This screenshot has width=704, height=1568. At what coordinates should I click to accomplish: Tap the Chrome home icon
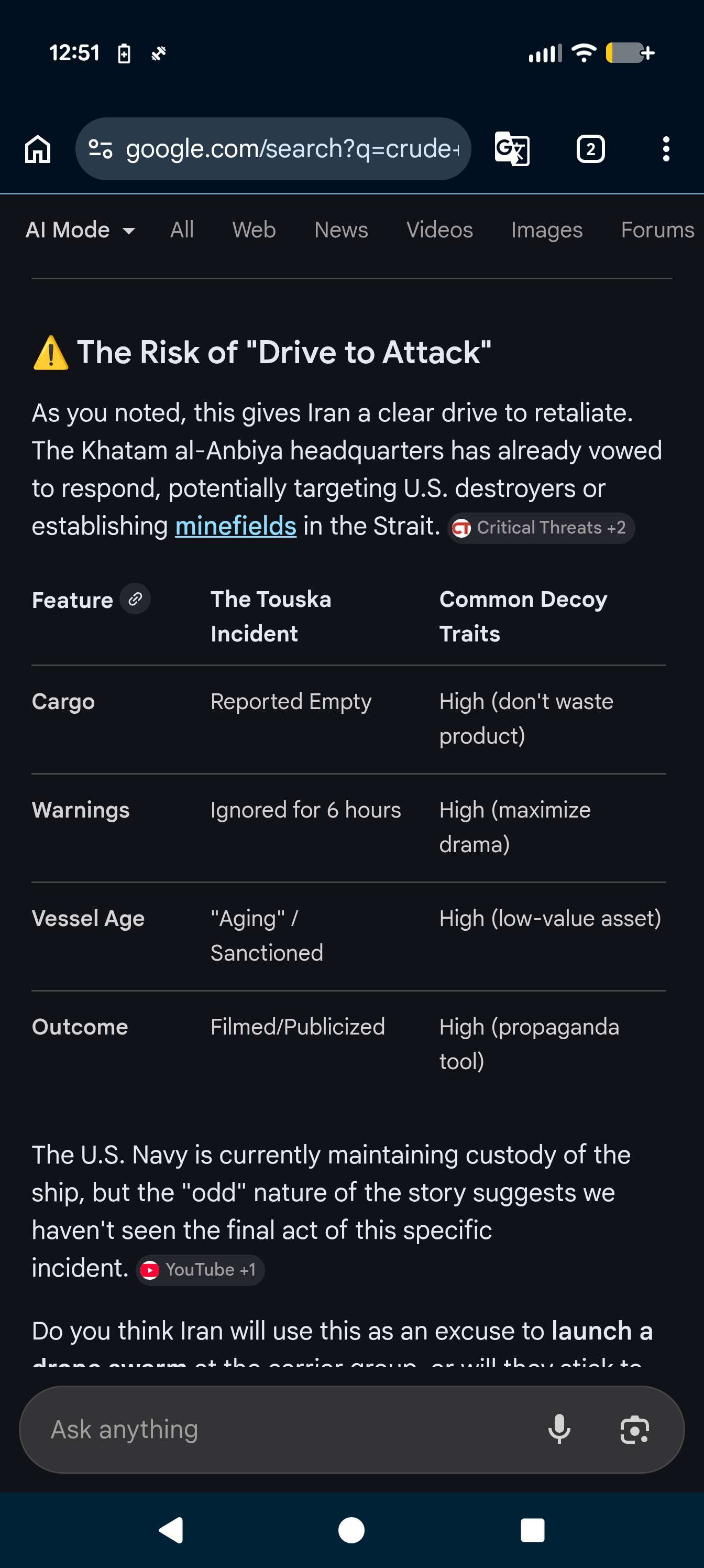click(38, 149)
